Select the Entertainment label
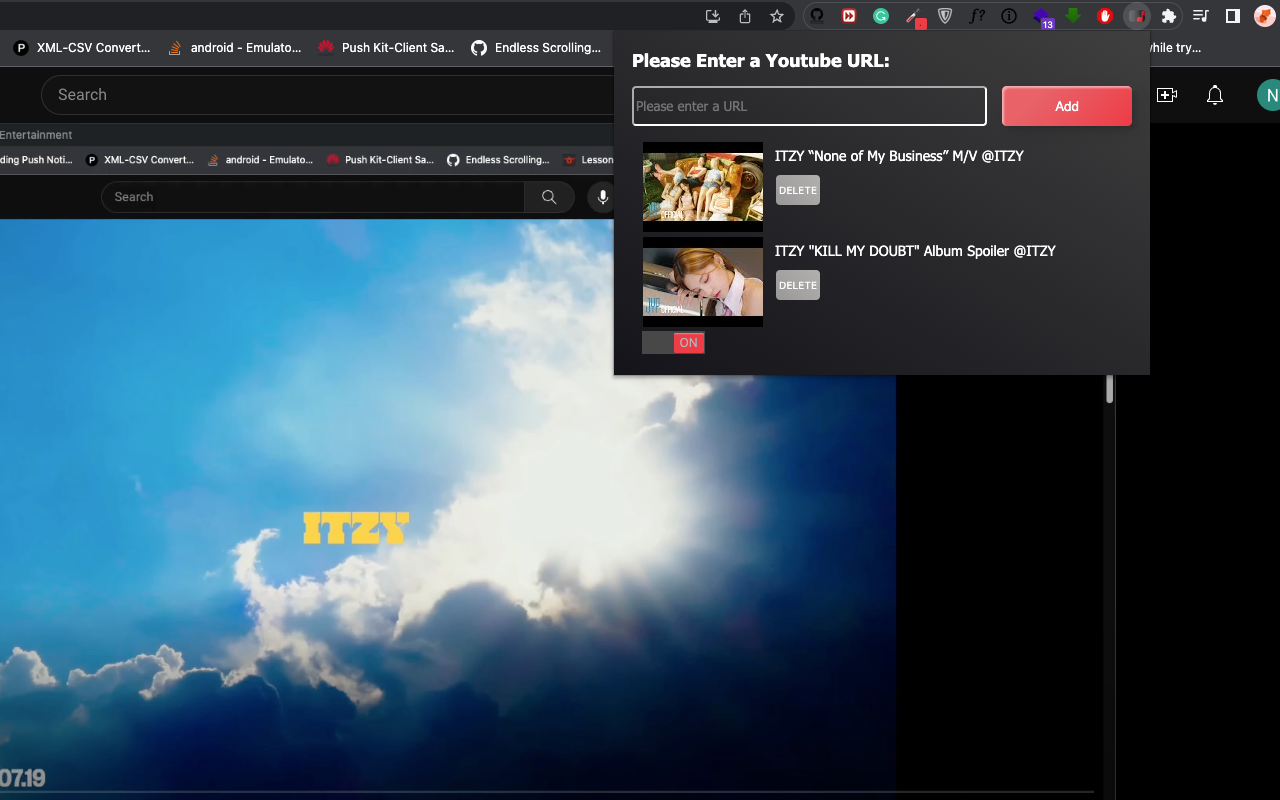 [x=37, y=134]
